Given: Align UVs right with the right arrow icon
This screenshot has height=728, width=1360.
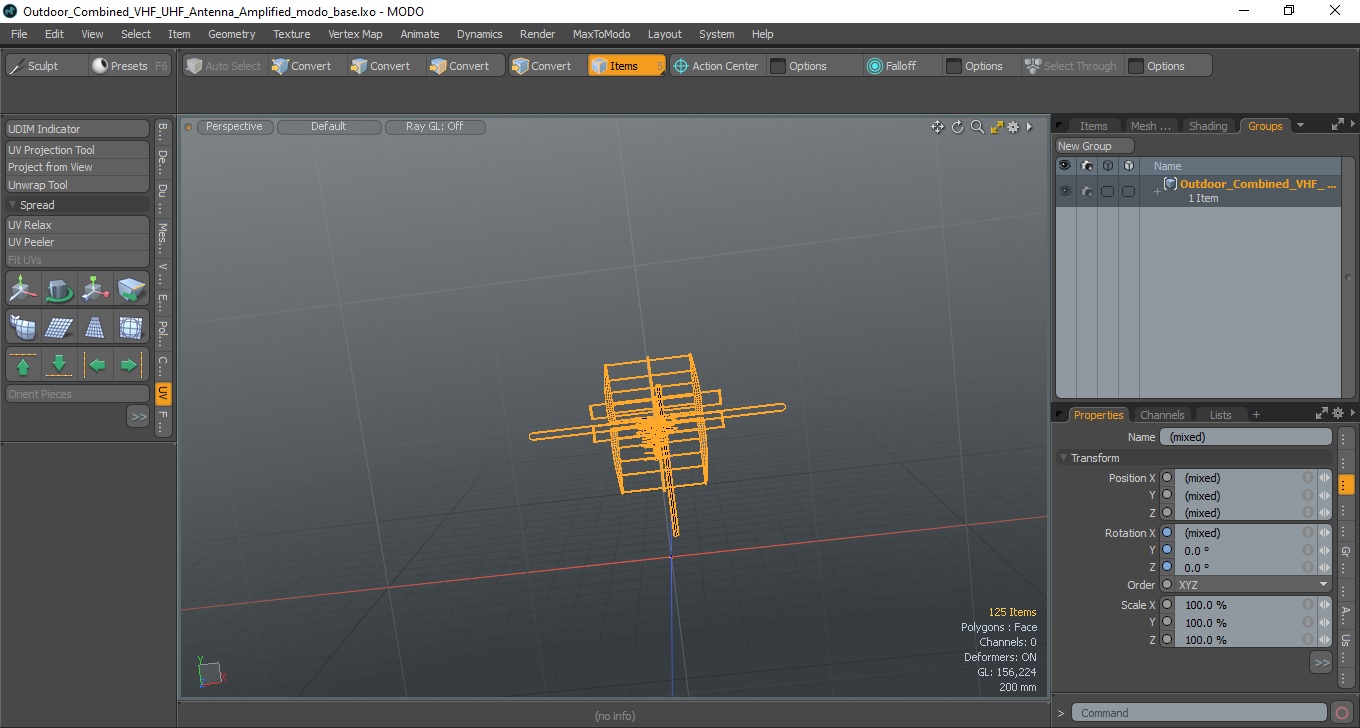Looking at the screenshot, I should pos(131,365).
